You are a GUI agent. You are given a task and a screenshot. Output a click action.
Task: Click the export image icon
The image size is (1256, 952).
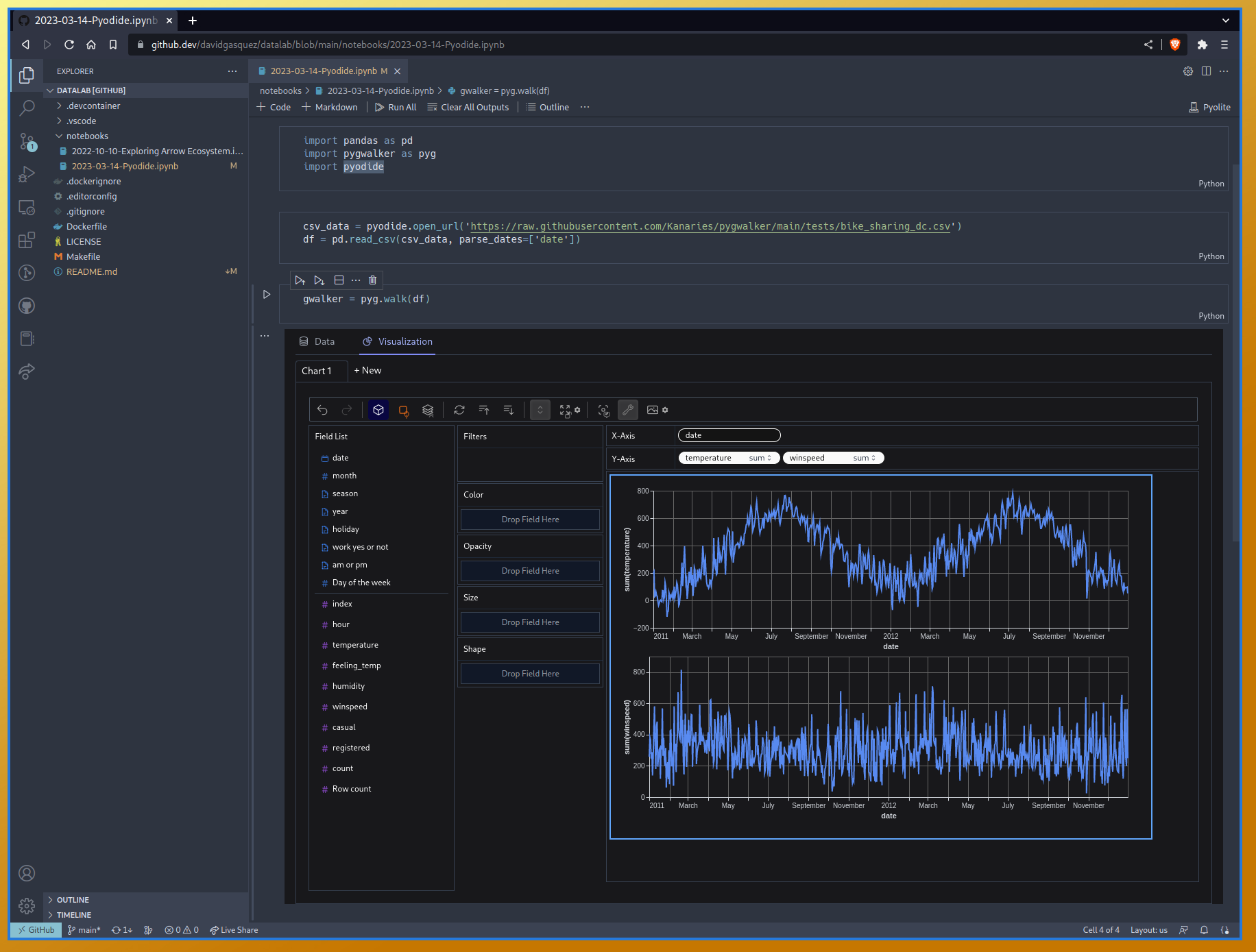[653, 410]
